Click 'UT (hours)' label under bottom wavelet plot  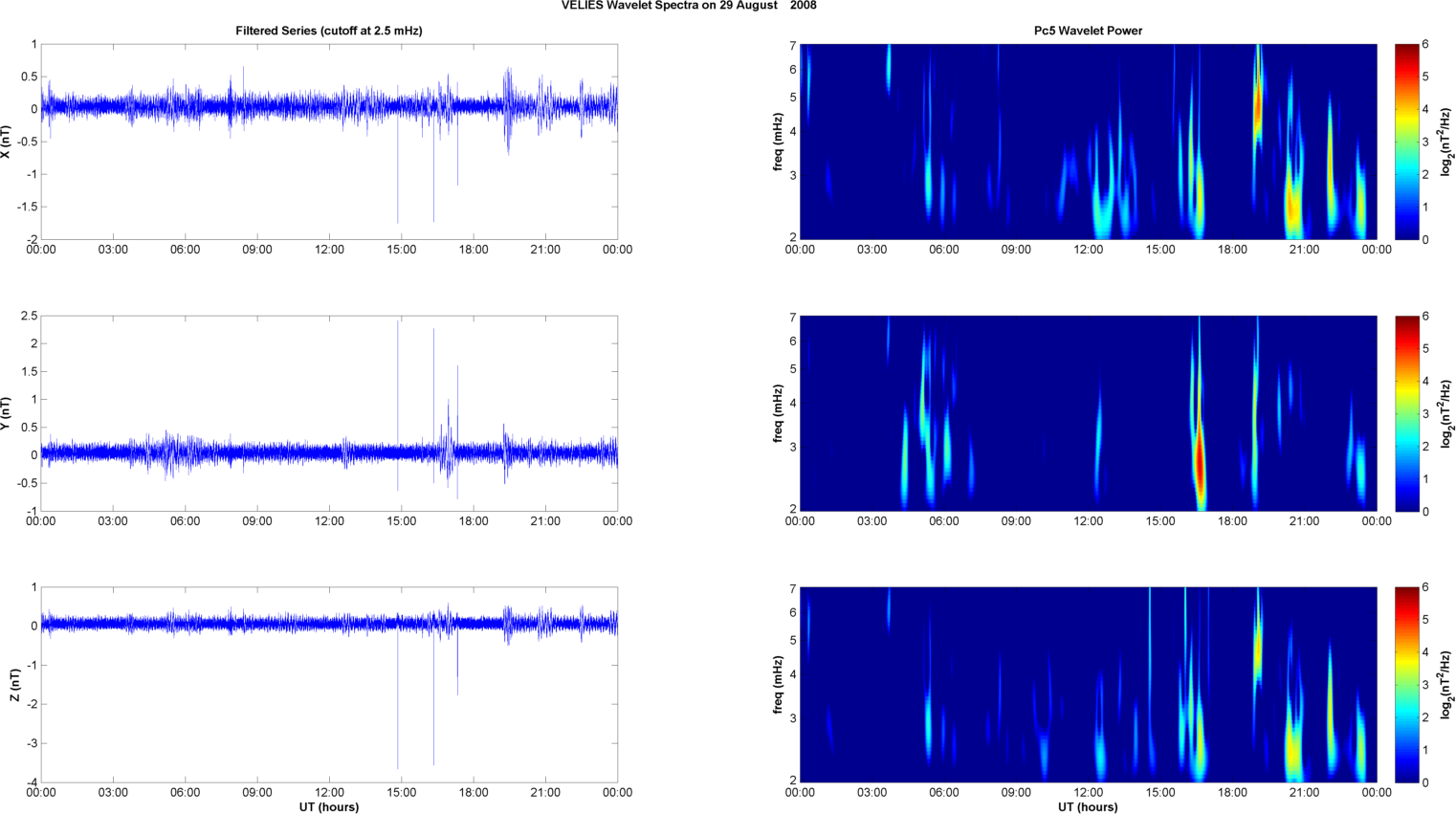click(1088, 807)
